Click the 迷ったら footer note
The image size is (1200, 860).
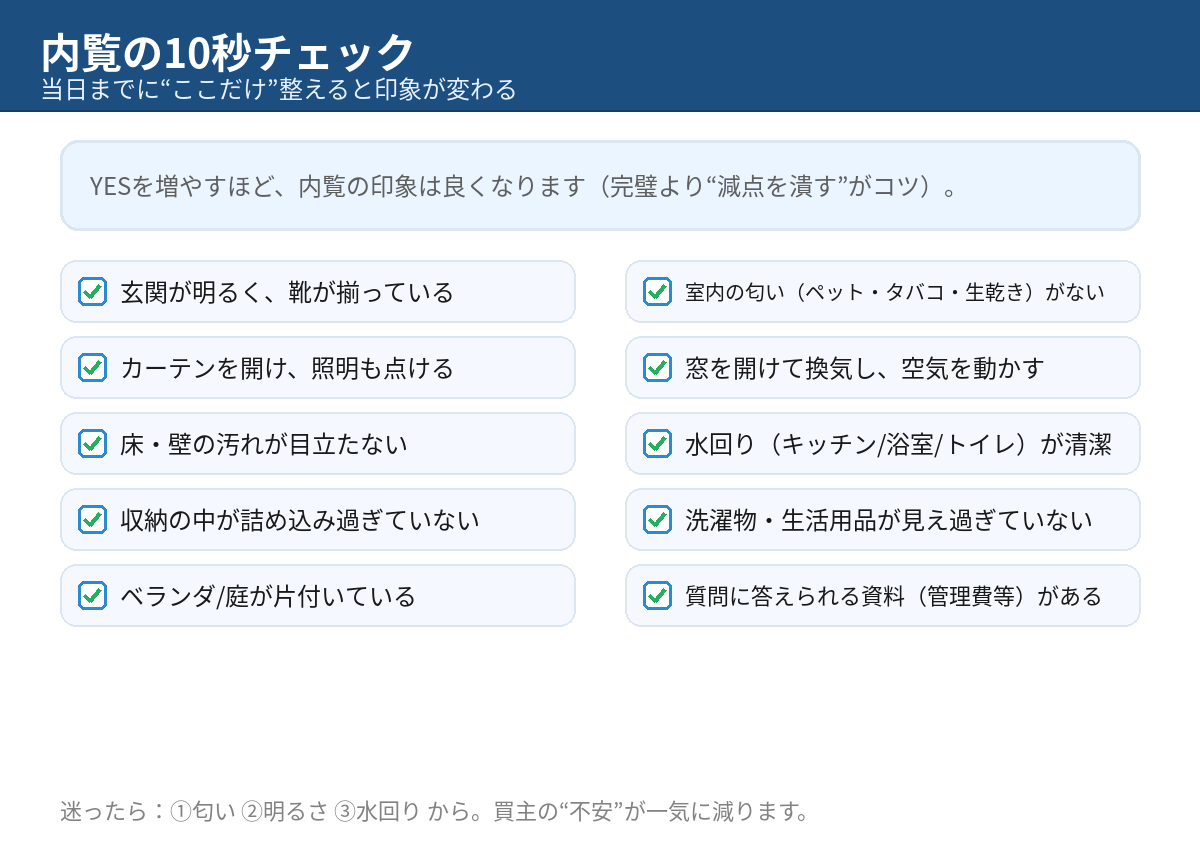pos(434,811)
